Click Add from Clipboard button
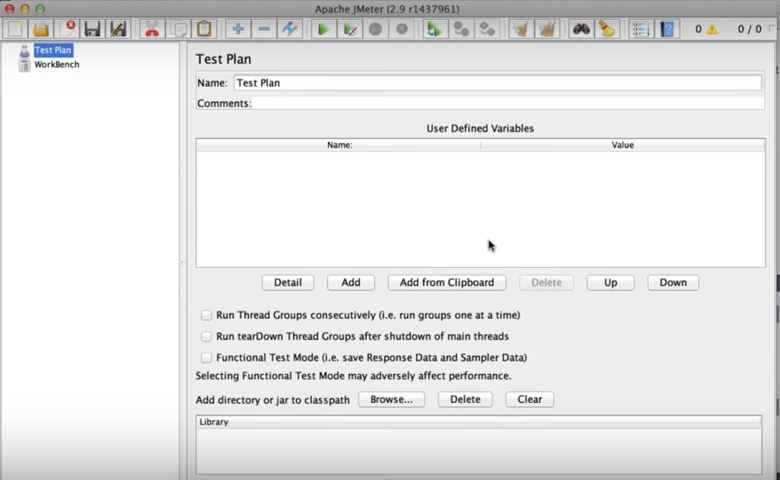This screenshot has height=480, width=780. point(447,283)
